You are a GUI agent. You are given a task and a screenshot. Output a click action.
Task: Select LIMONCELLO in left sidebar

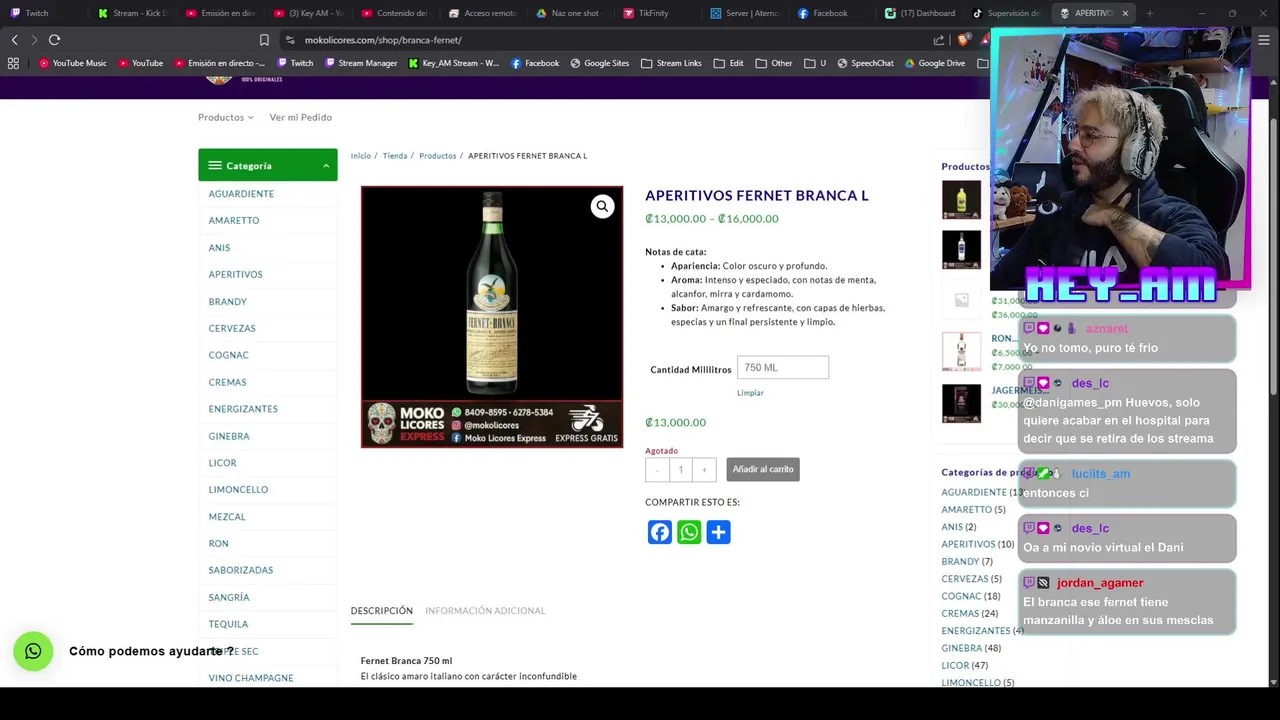click(x=238, y=490)
